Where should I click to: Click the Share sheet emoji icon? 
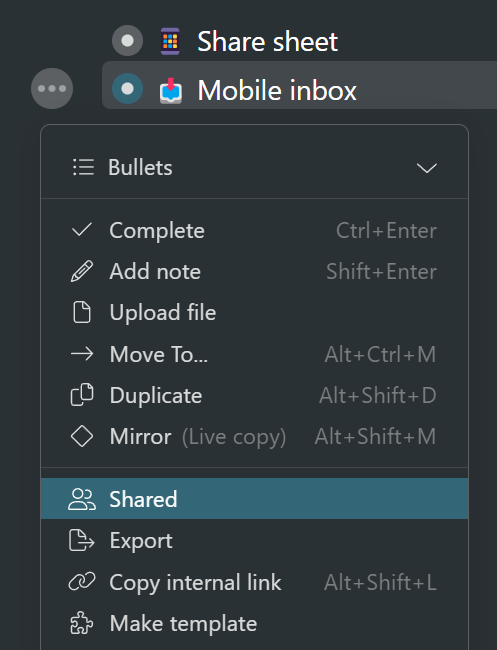point(170,41)
